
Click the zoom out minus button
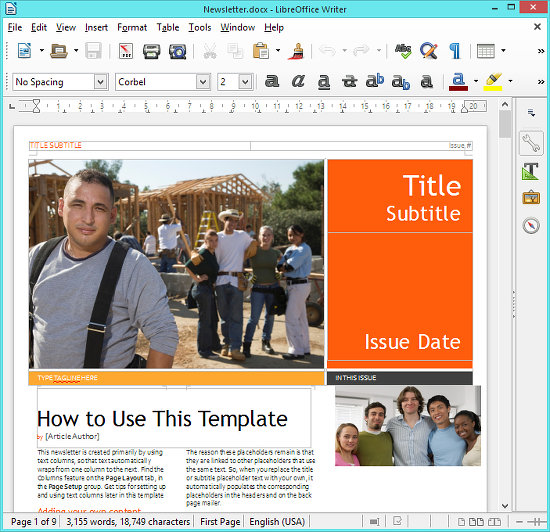tap(519, 522)
